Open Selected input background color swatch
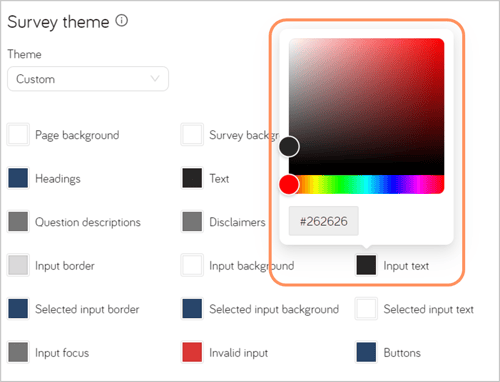Screen dimensions: 500x382 coord(192,309)
